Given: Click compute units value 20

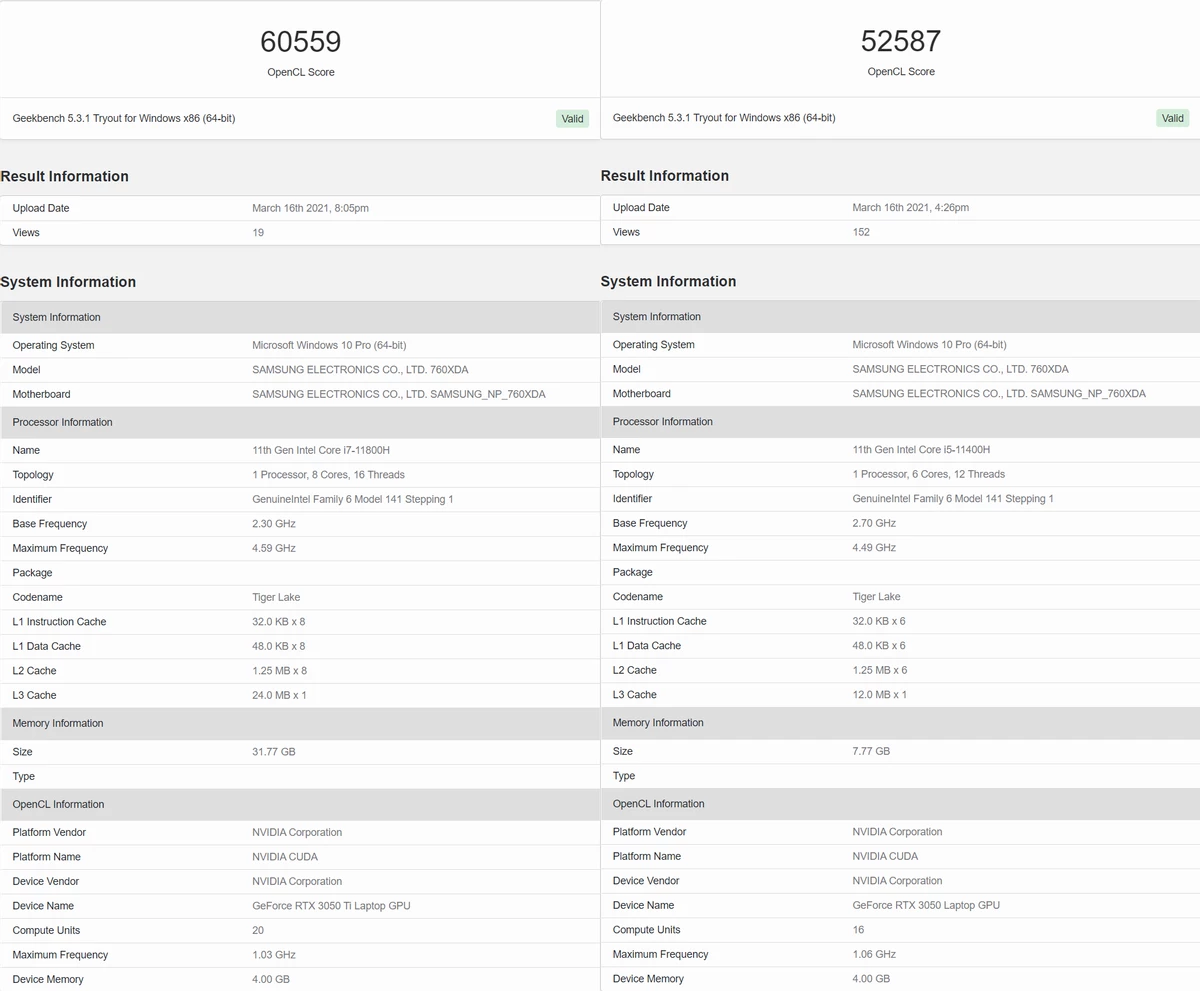Looking at the screenshot, I should tap(258, 931).
